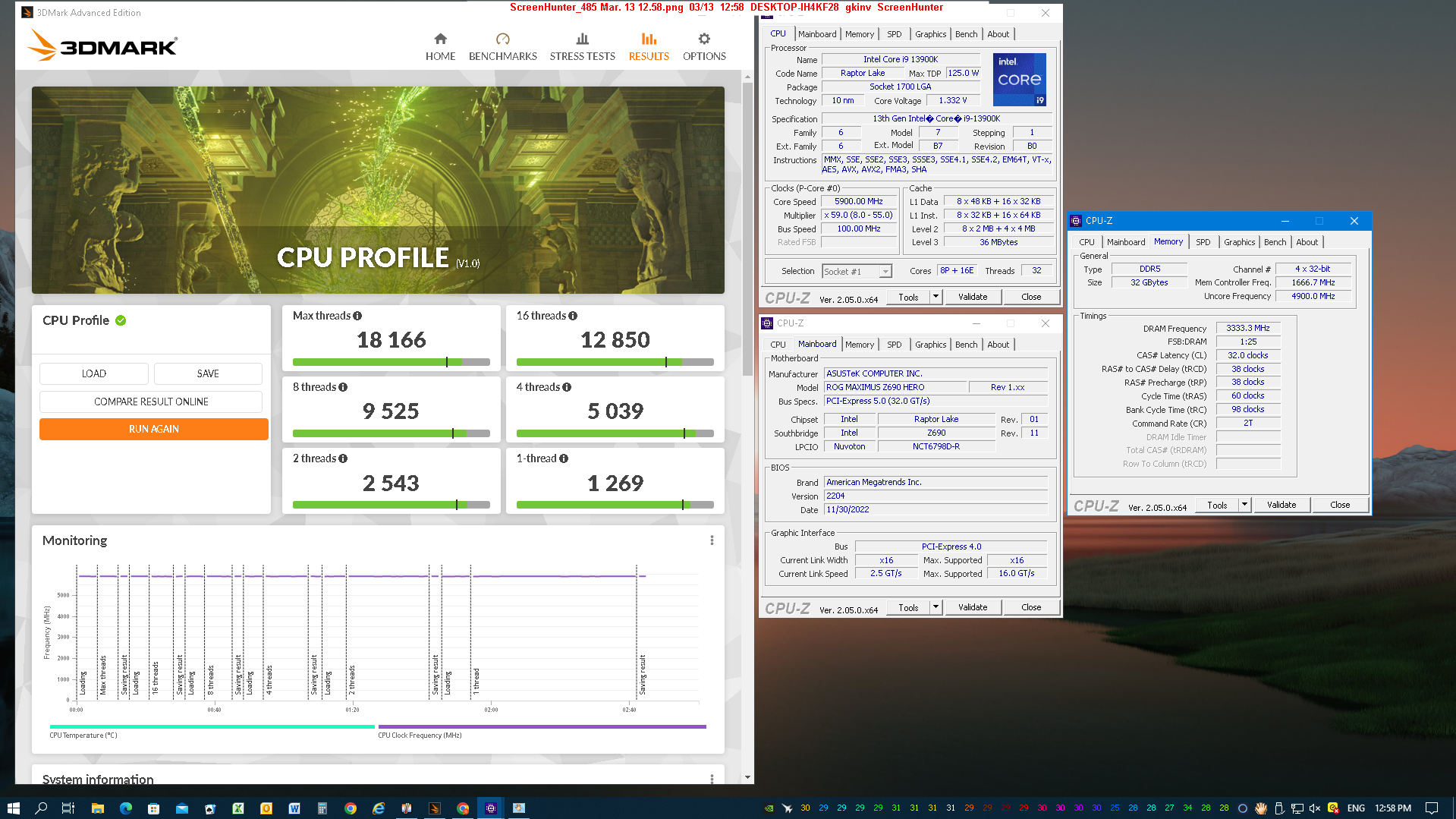Switch to the CPU-Z taskbar icon
This screenshot has width=1456, height=819.
491,808
